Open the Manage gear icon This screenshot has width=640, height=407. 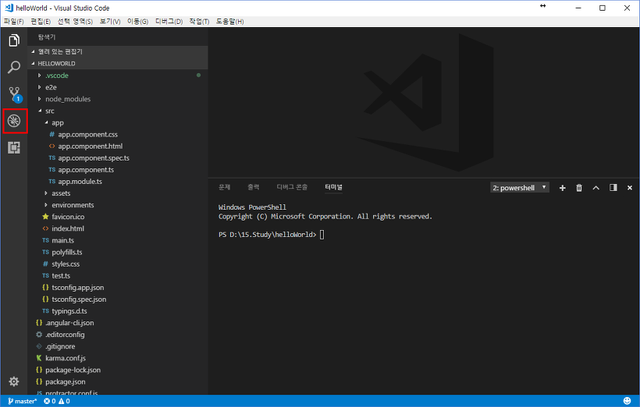tap(14, 381)
